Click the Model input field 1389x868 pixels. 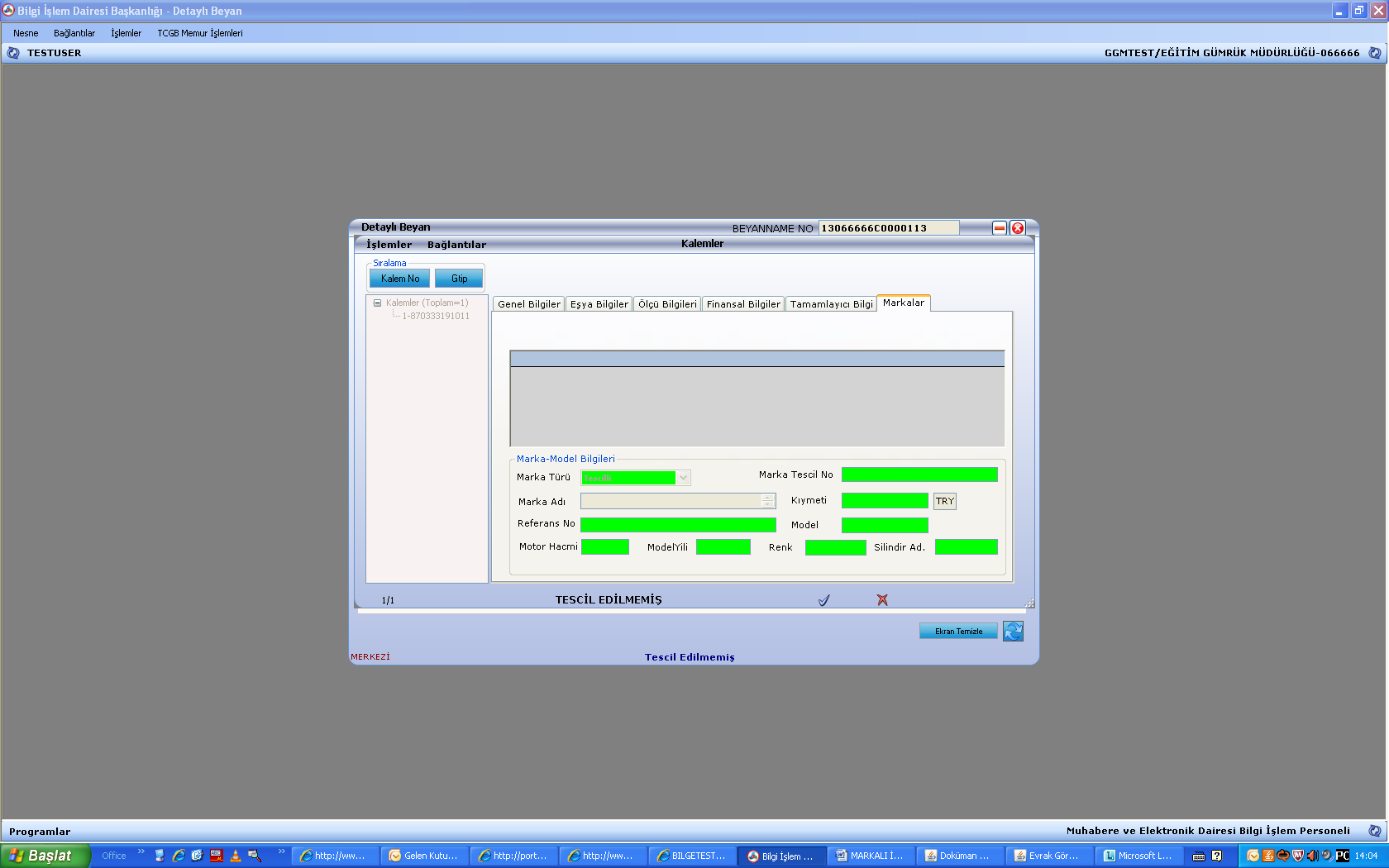(885, 525)
